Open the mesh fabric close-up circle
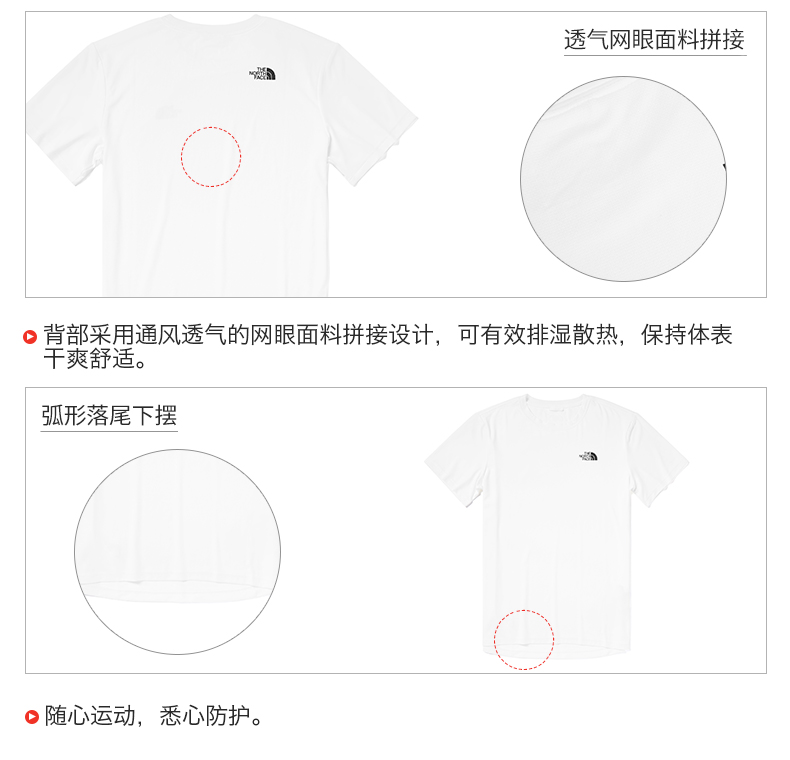Image resolution: width=790 pixels, height=760 pixels. click(x=623, y=179)
